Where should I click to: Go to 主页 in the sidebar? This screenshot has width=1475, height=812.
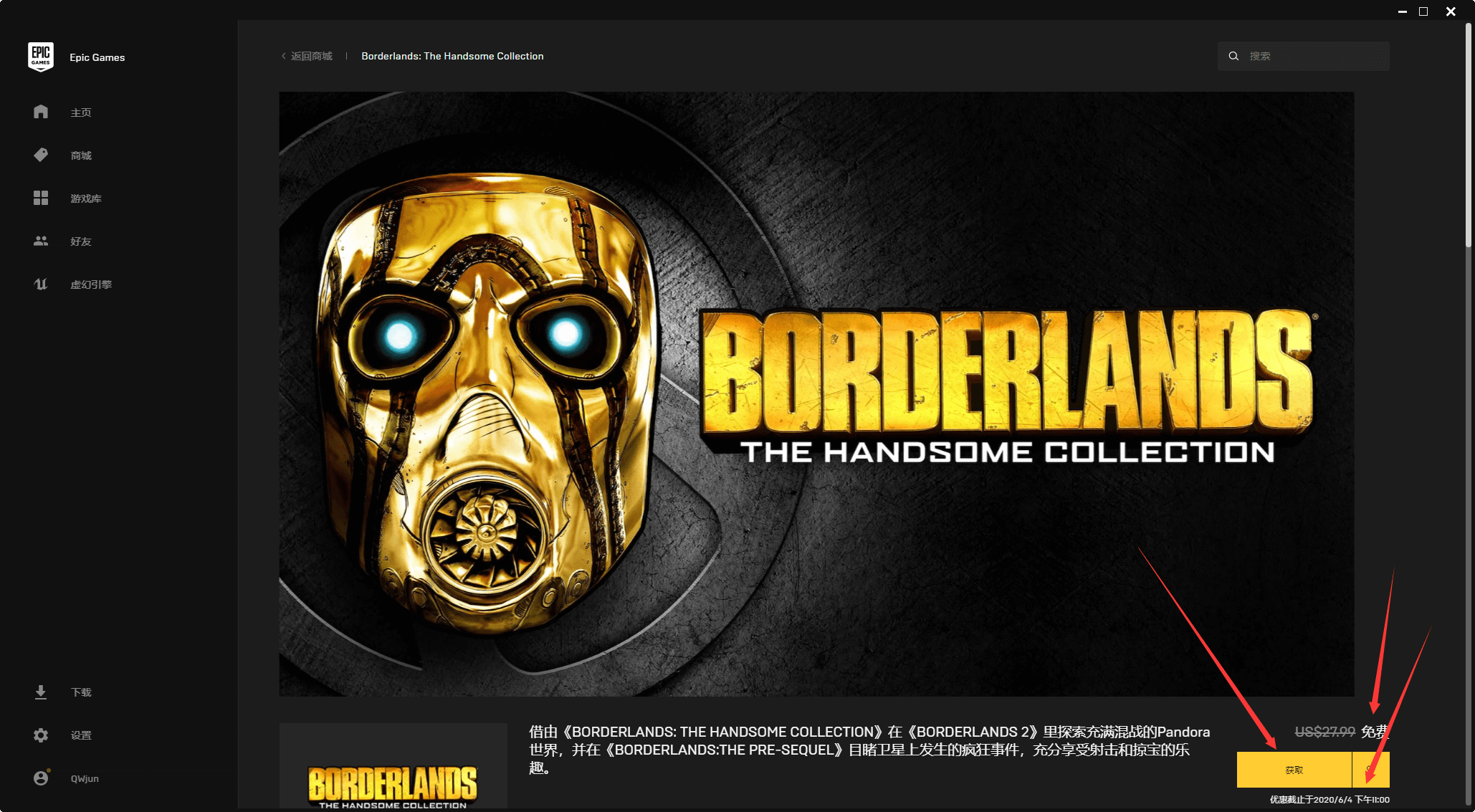click(81, 113)
